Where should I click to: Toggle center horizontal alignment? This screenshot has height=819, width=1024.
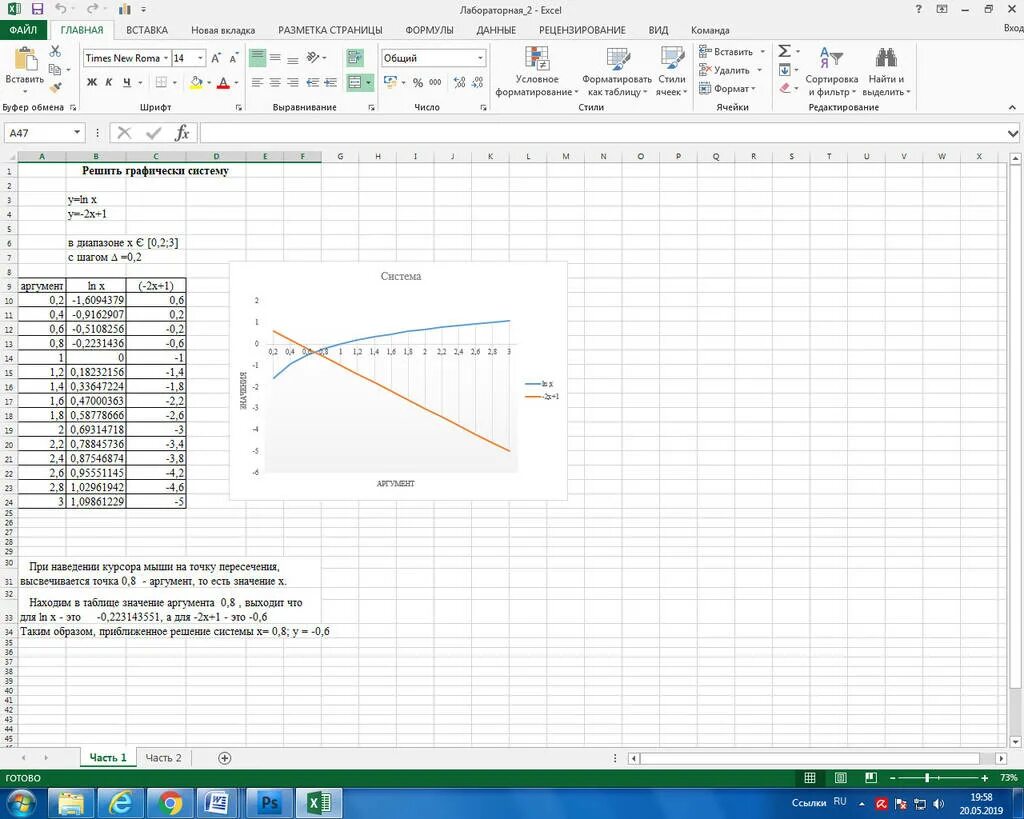click(276, 82)
